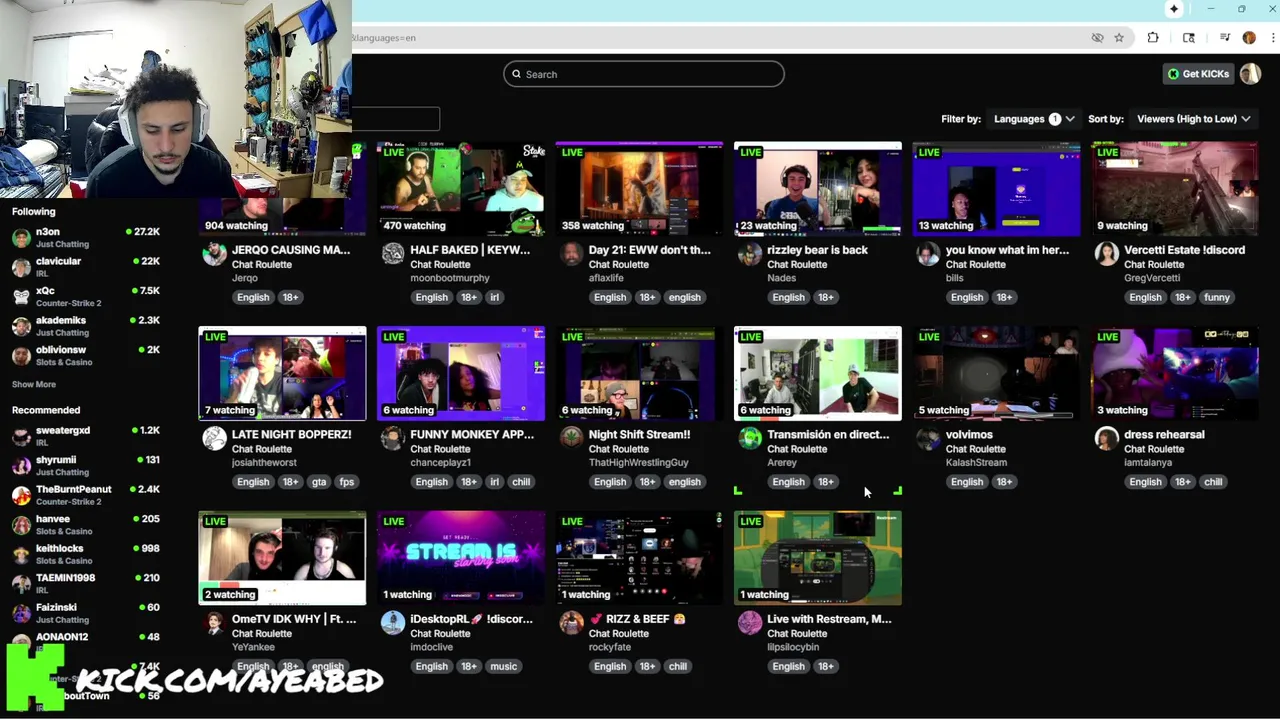
Task: Open Kick user avatar menu
Action: [x=1250, y=74]
